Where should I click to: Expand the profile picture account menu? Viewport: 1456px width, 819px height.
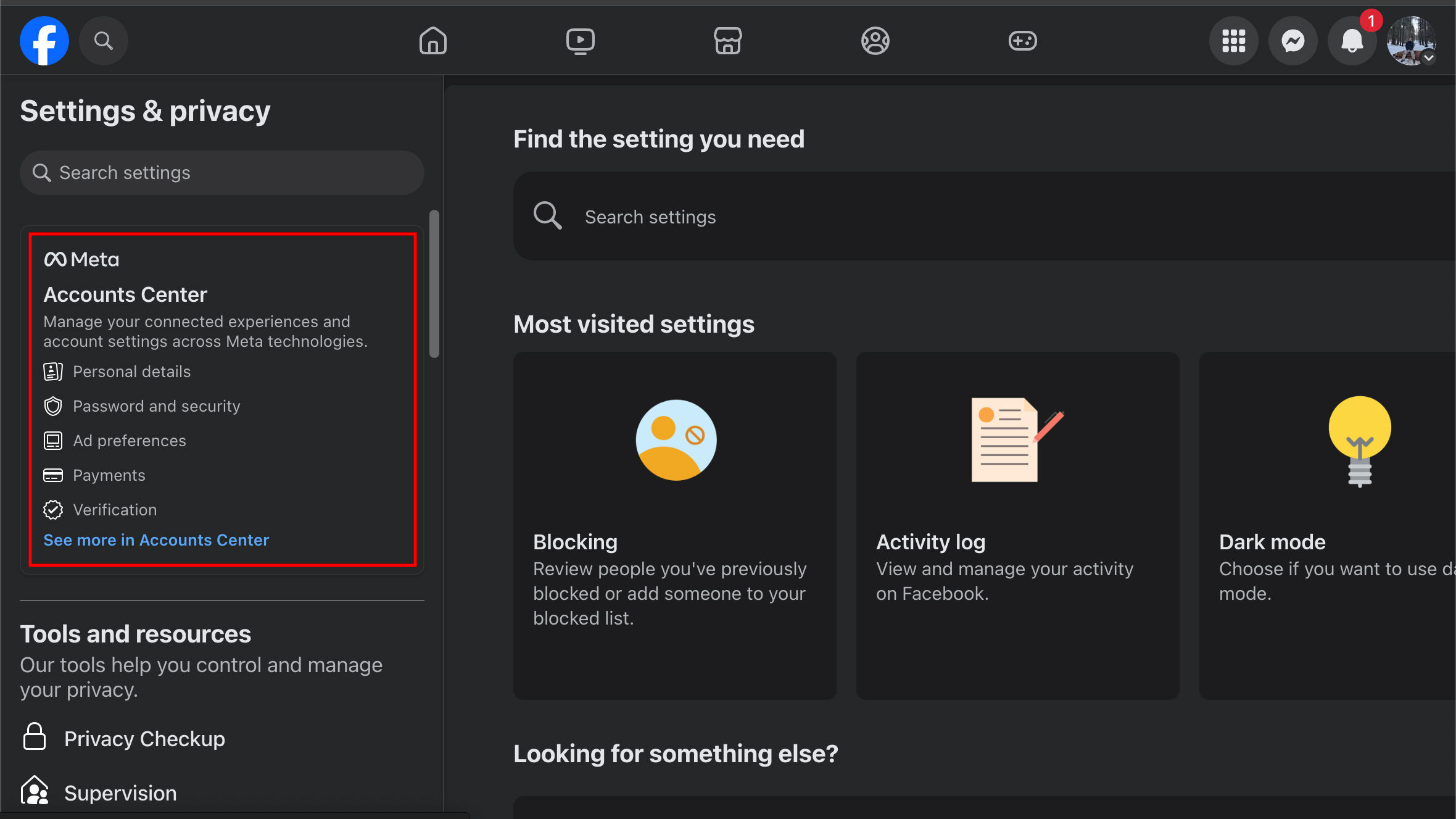click(x=1411, y=41)
